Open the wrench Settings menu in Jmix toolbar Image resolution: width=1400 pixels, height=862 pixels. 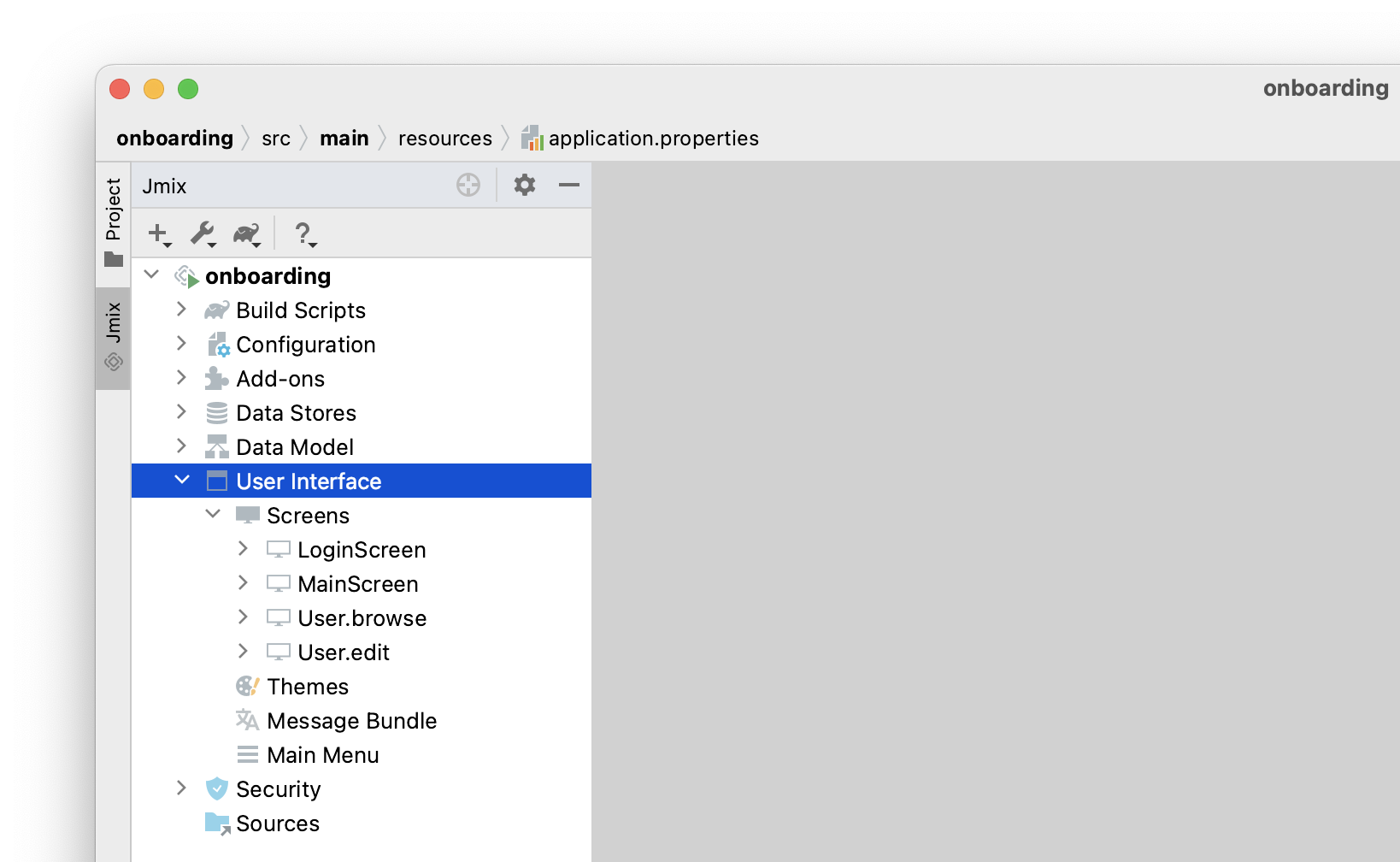[x=203, y=233]
